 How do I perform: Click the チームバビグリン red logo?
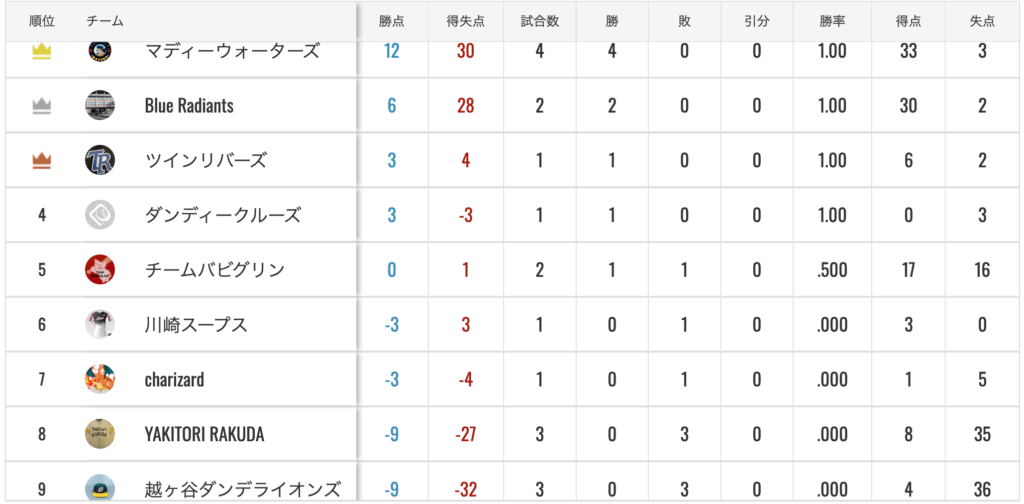coord(100,270)
